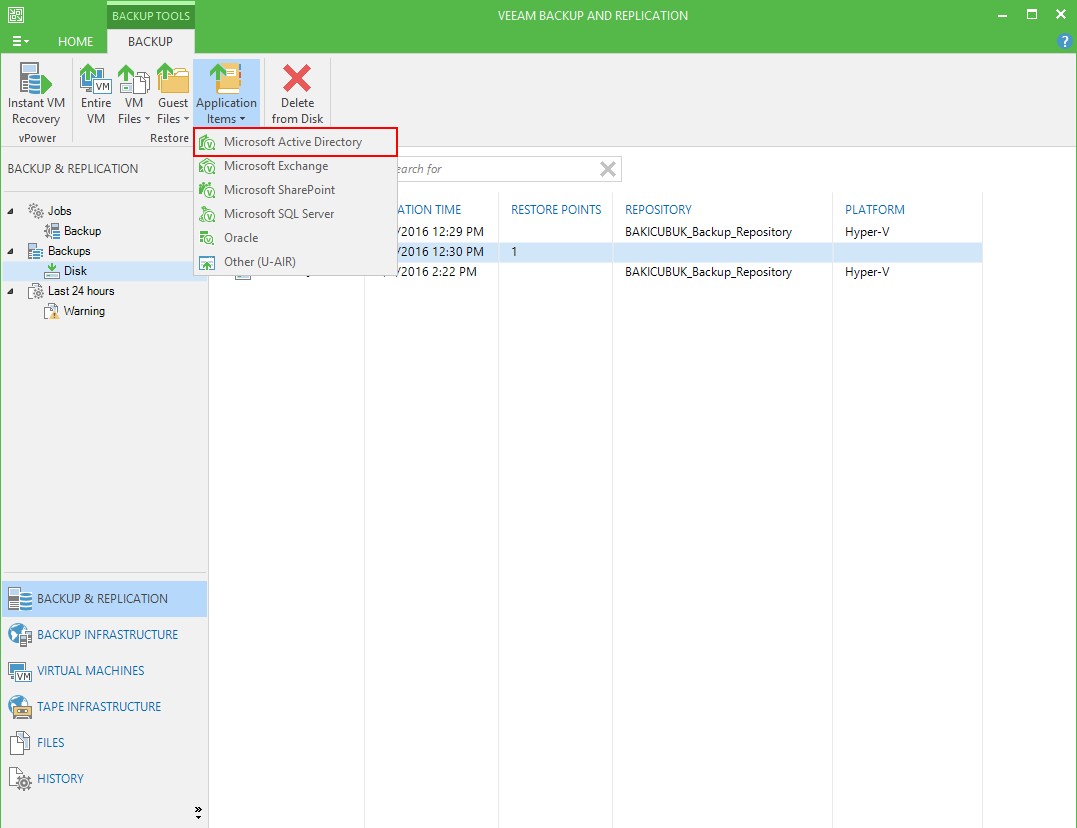
Task: Click the History gear icon
Action: [20, 779]
